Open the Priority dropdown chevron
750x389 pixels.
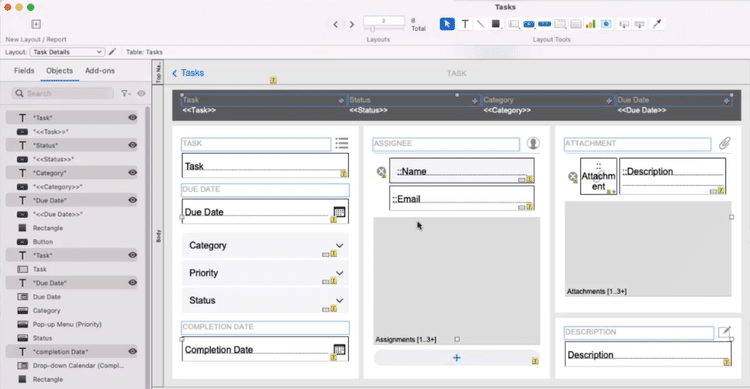tap(340, 273)
